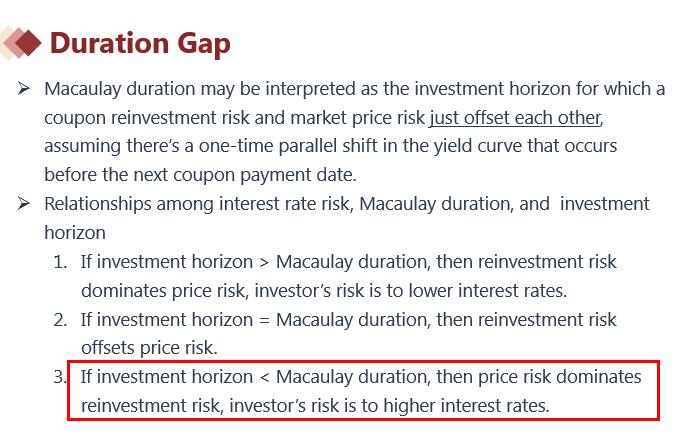
Task: Click the equals sign in item 2
Action: tap(264, 320)
